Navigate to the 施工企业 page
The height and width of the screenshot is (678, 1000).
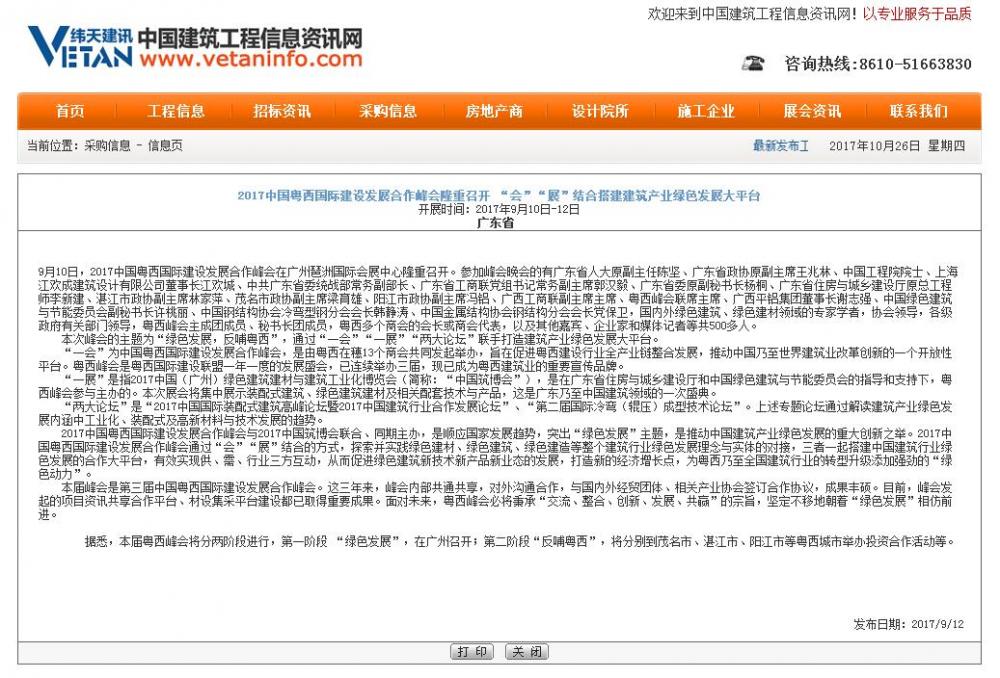point(706,111)
